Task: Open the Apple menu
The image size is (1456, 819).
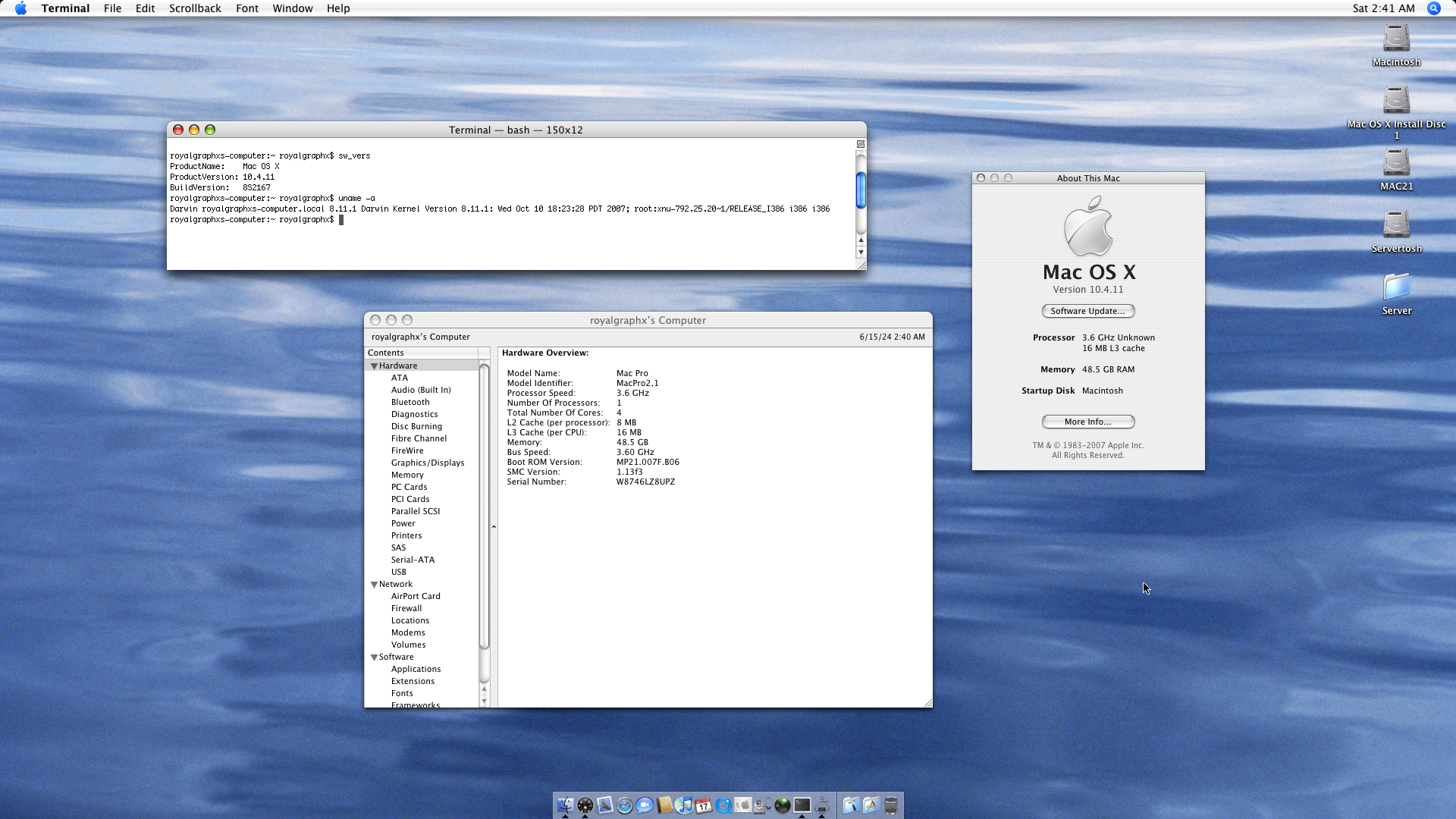Action: [x=20, y=8]
